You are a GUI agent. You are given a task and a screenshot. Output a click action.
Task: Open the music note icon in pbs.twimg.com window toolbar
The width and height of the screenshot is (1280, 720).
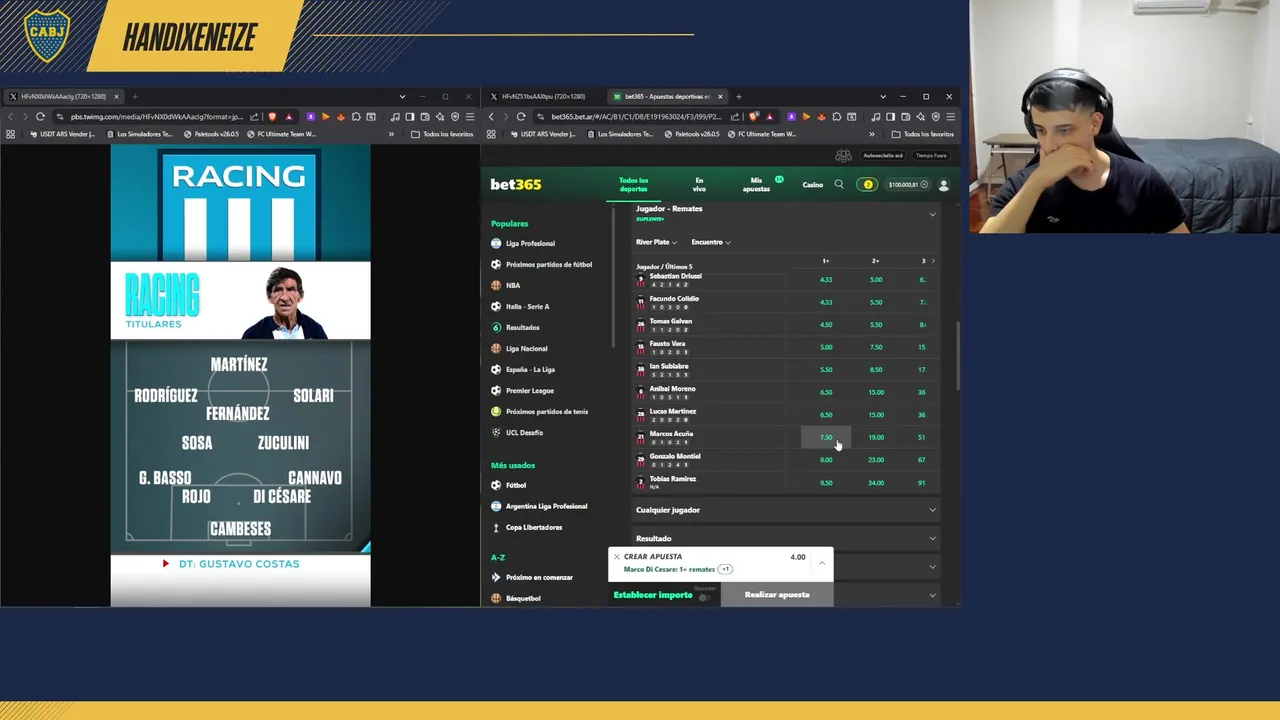(395, 117)
